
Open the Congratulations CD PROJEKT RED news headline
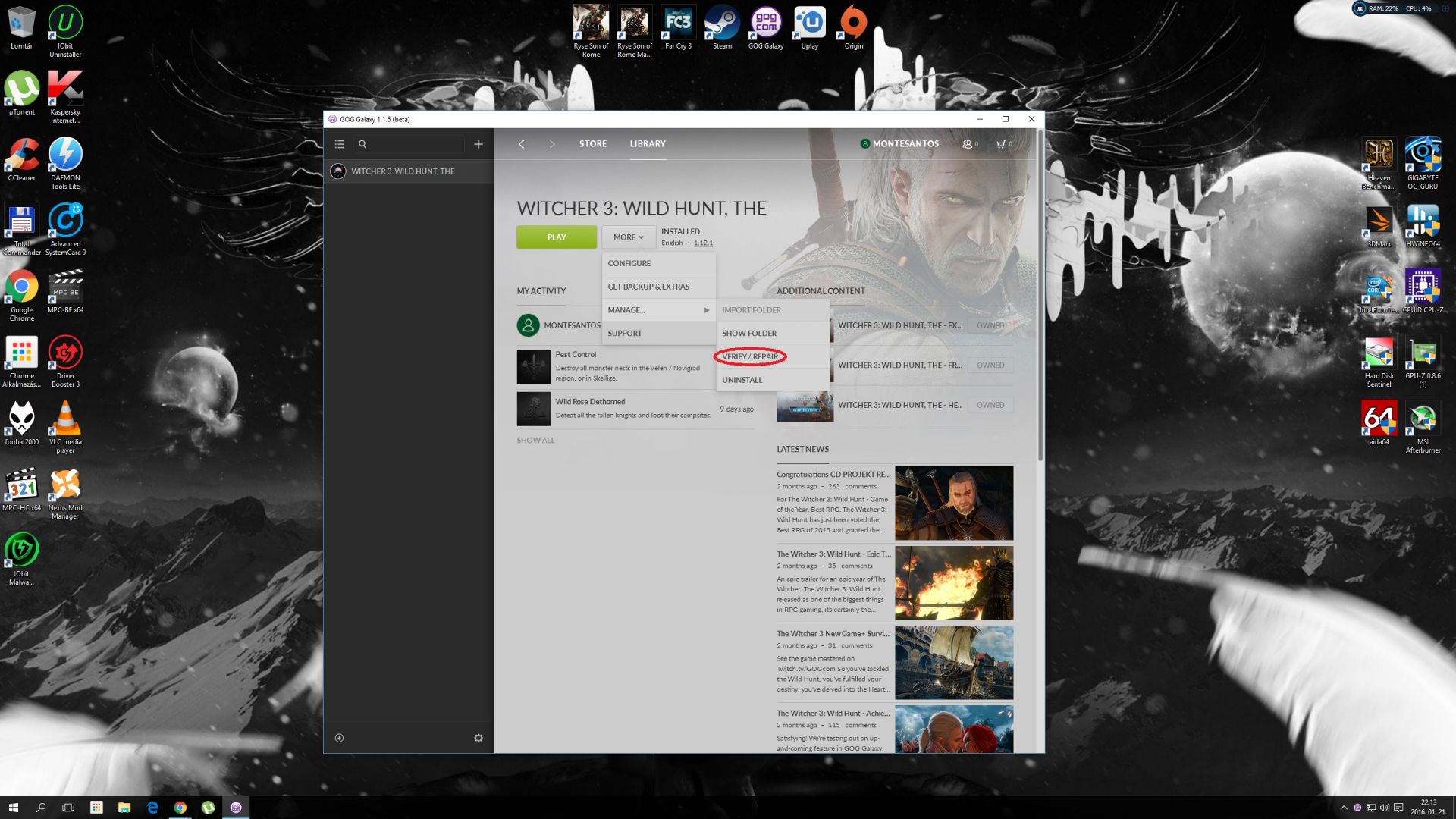pyautogui.click(x=833, y=475)
